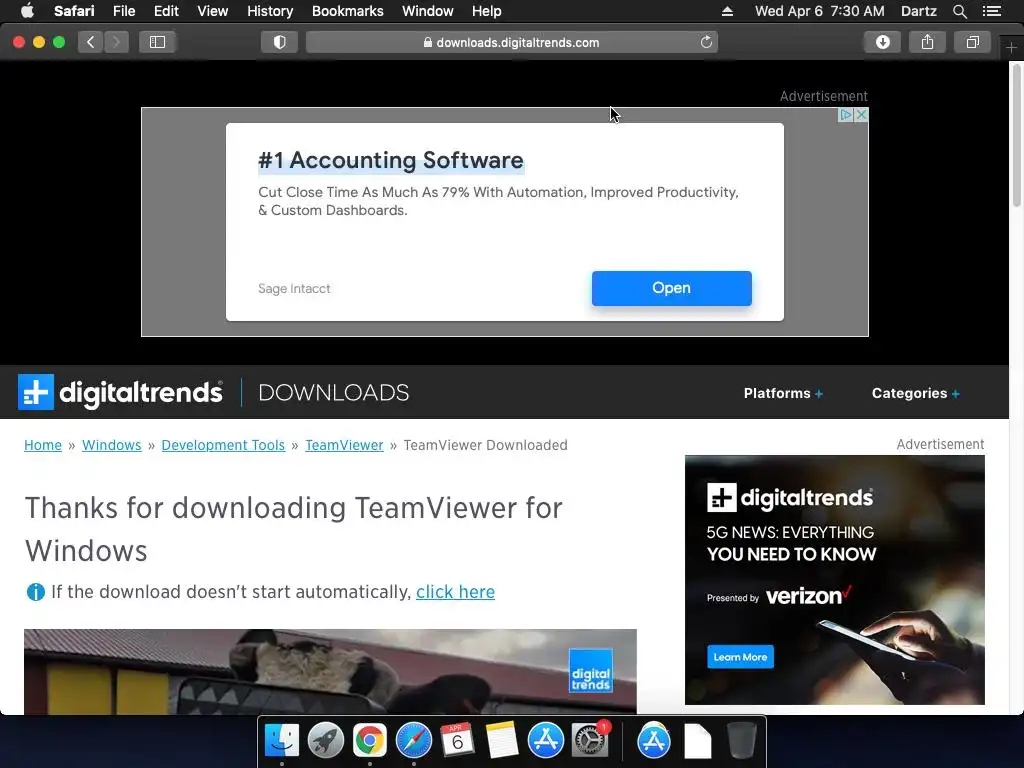Screen dimensions: 1024x768
Task: Click the address bar URL field
Action: [511, 42]
